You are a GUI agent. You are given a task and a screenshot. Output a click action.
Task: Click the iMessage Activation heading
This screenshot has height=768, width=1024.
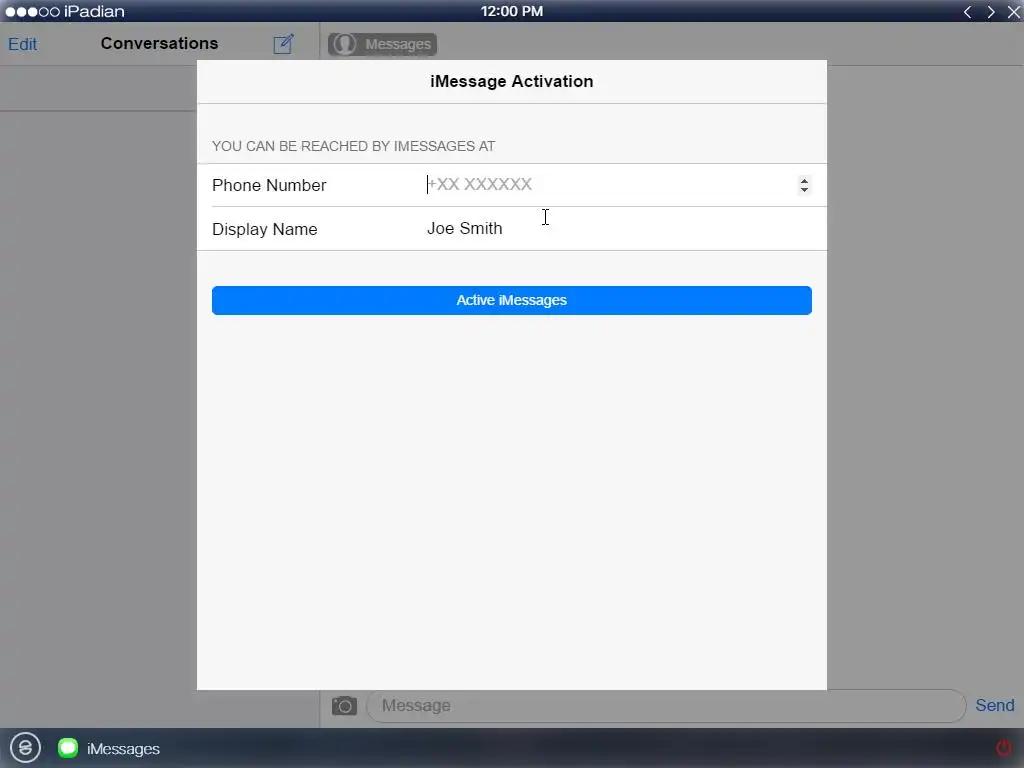pos(511,81)
